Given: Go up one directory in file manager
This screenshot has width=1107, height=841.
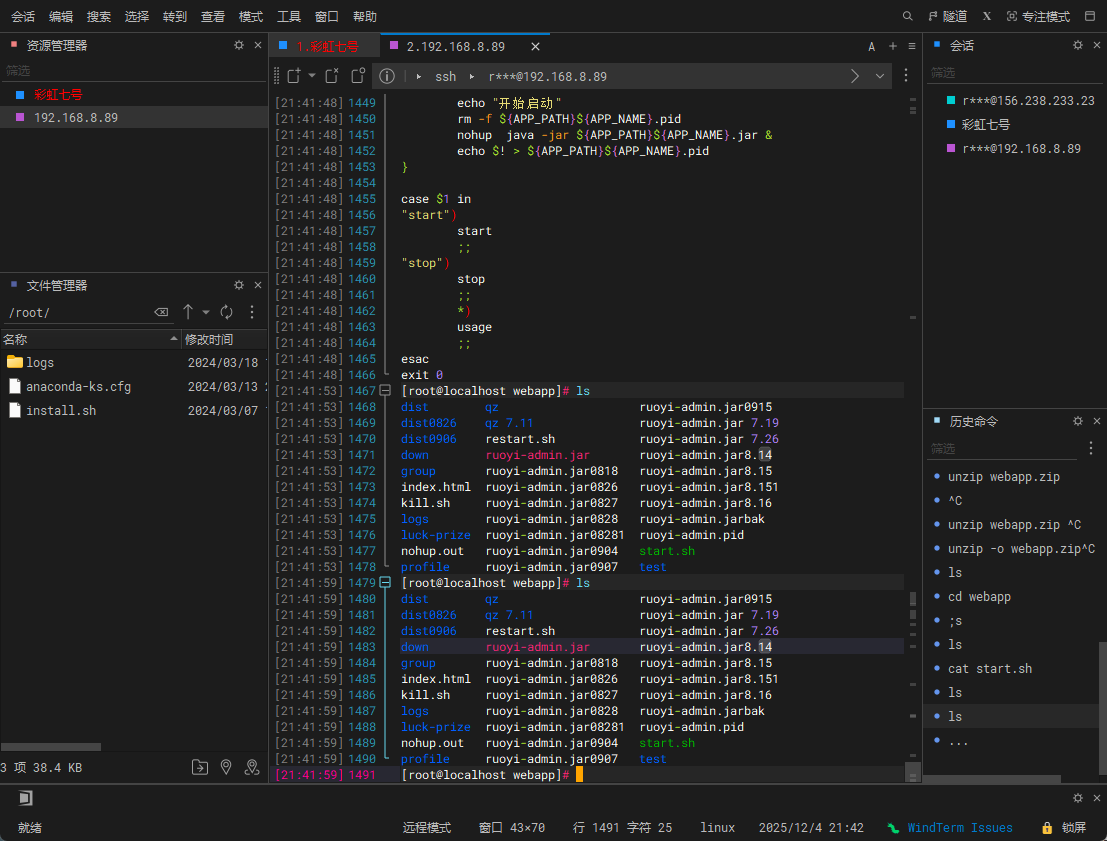Looking at the screenshot, I should pyautogui.click(x=188, y=312).
